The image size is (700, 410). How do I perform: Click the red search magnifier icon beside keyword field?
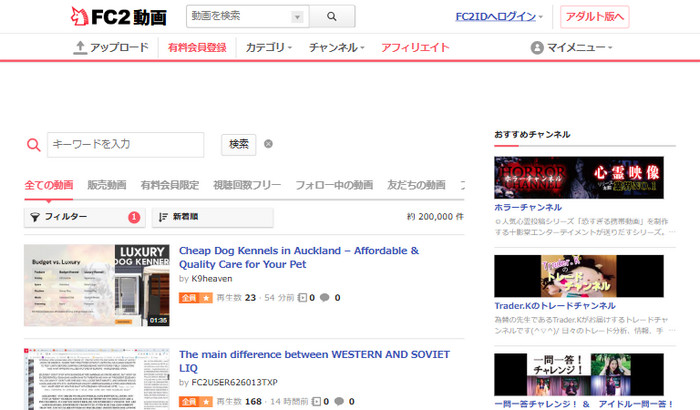click(33, 145)
